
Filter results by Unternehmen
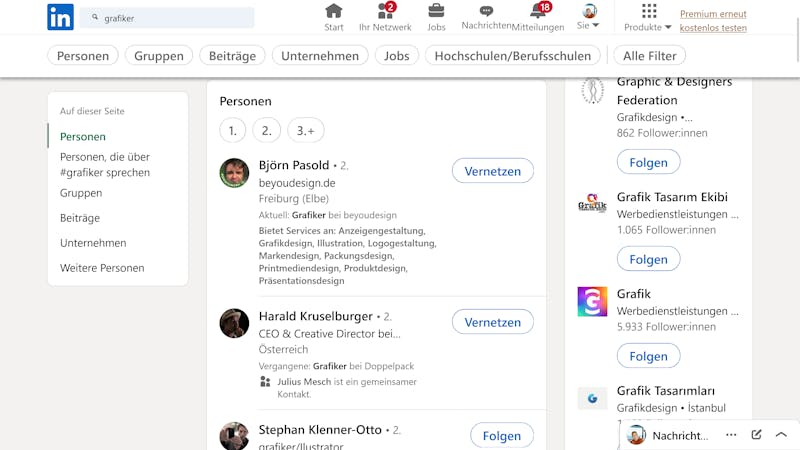[x=320, y=56]
